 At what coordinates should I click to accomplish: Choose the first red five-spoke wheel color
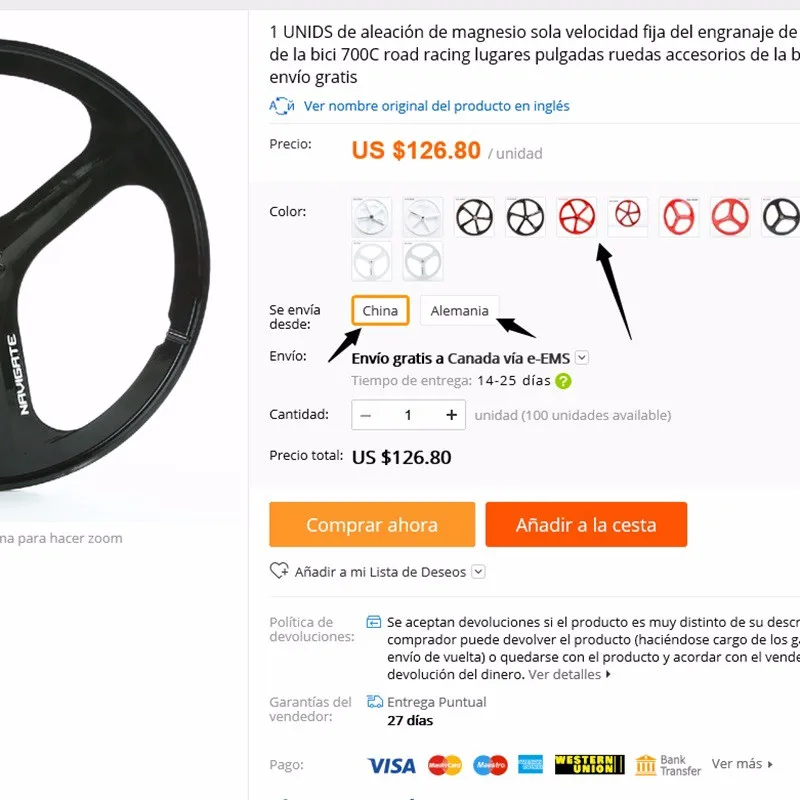pyautogui.click(x=577, y=217)
